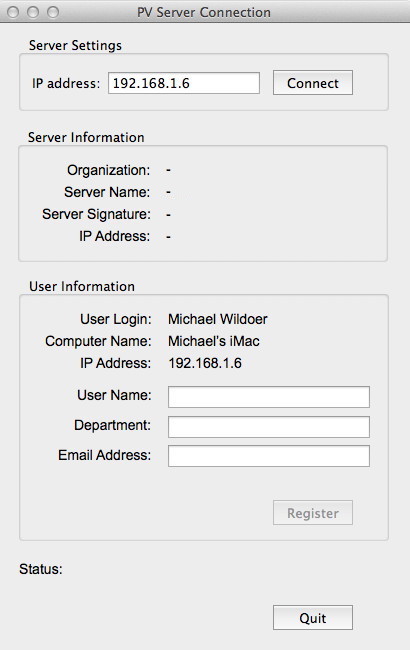Click the grayed-out Register button
The width and height of the screenshot is (410, 650).
click(313, 513)
